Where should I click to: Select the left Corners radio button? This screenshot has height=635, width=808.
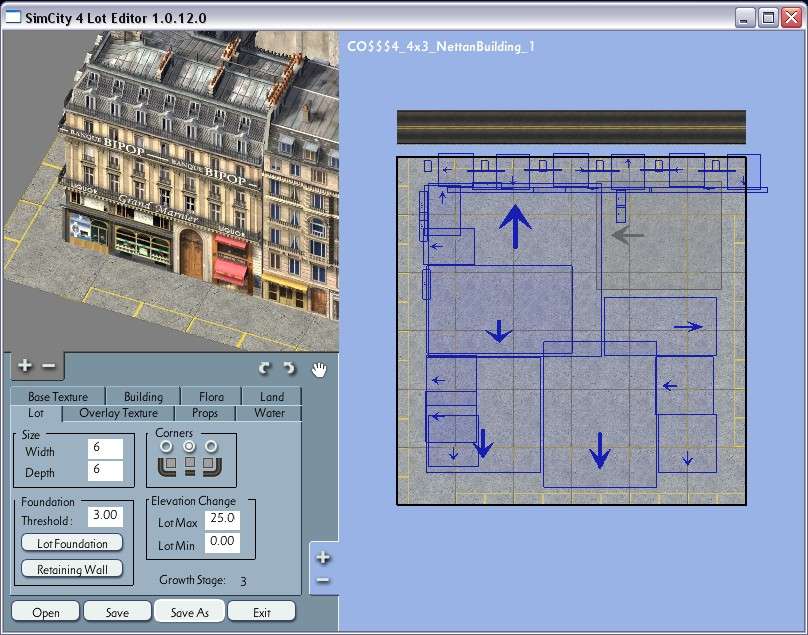pos(166,446)
